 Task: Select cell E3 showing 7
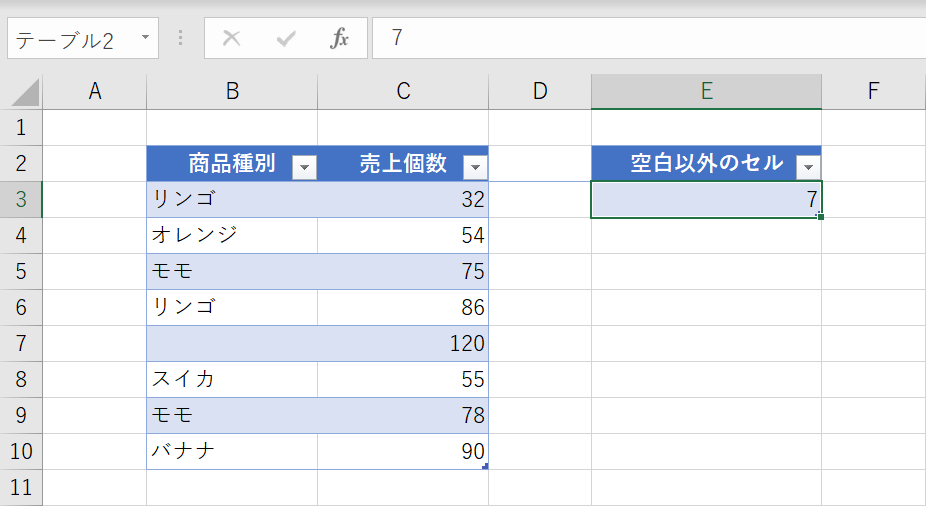click(x=706, y=200)
